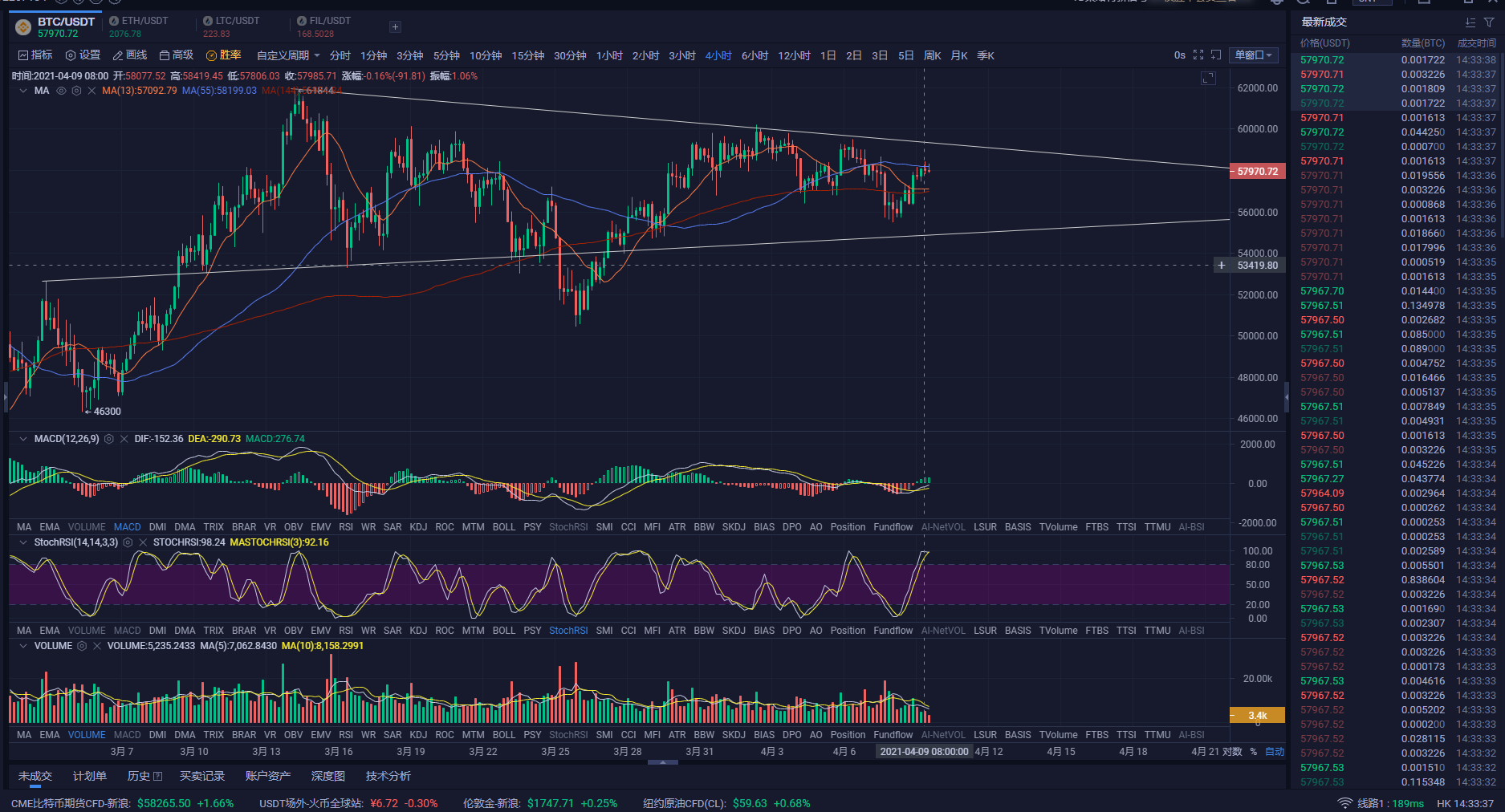The image size is (1505, 812).
Task: Open MACD indicator settings gear
Action: click(109, 439)
